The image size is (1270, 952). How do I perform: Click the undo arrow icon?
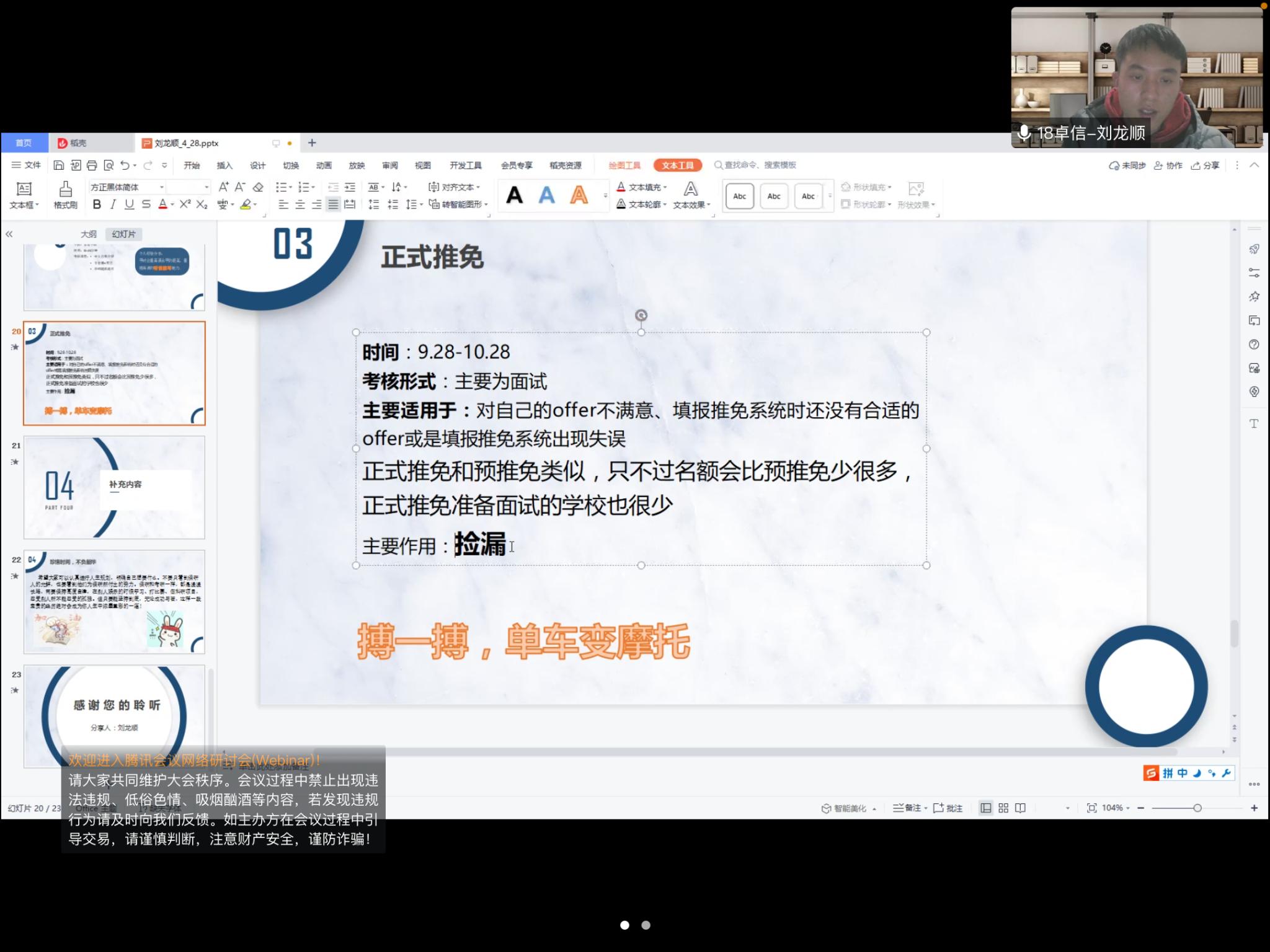coord(125,165)
